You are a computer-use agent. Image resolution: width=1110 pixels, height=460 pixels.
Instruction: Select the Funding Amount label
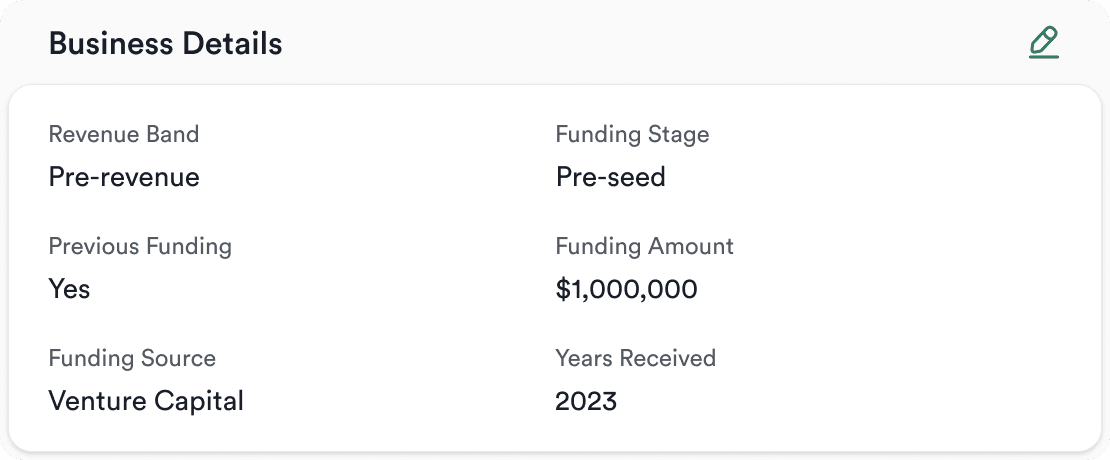pyautogui.click(x=644, y=246)
